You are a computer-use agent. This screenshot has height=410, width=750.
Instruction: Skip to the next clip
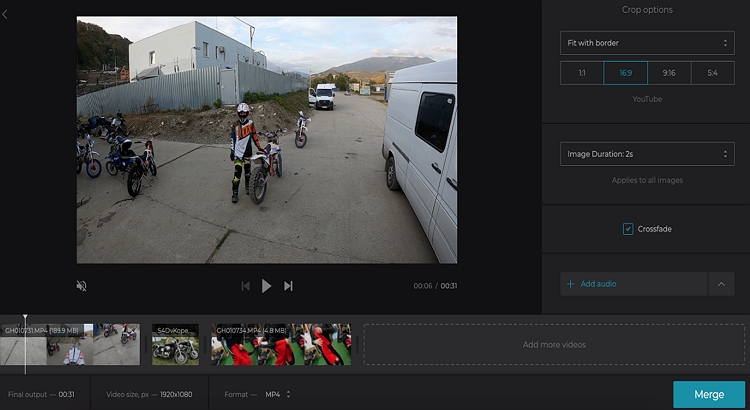288,286
